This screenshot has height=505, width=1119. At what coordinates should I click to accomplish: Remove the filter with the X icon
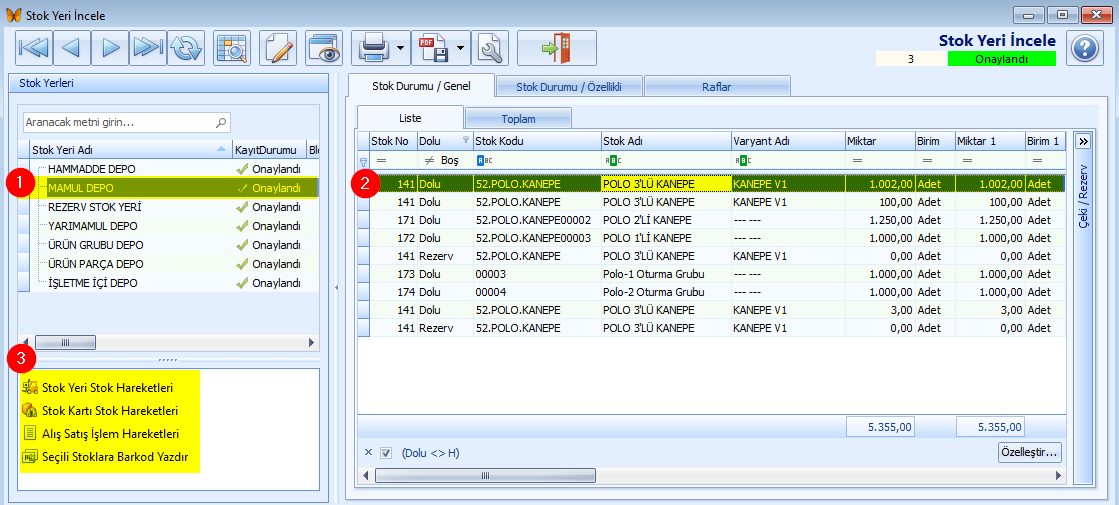point(368,452)
